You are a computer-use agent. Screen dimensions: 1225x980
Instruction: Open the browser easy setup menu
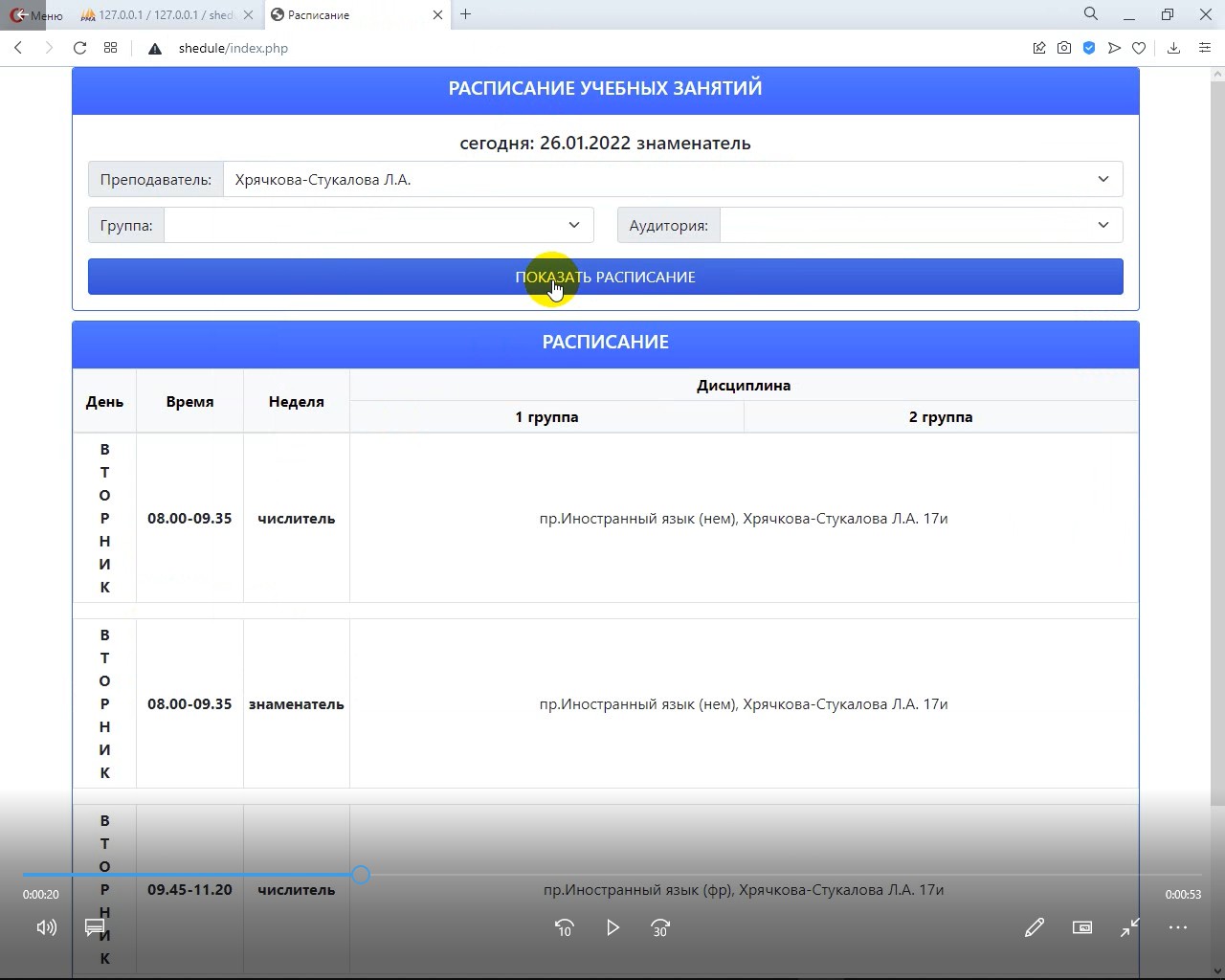click(1205, 48)
